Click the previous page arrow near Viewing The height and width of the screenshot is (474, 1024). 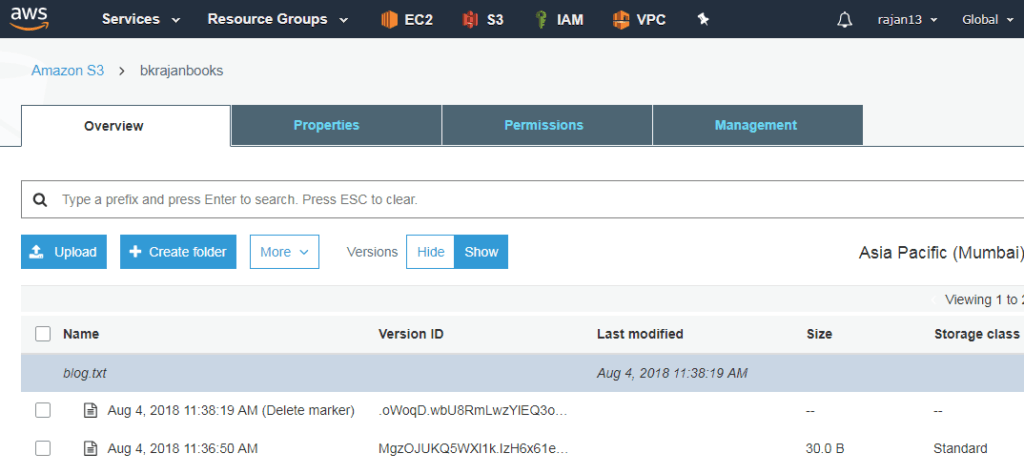click(x=933, y=300)
